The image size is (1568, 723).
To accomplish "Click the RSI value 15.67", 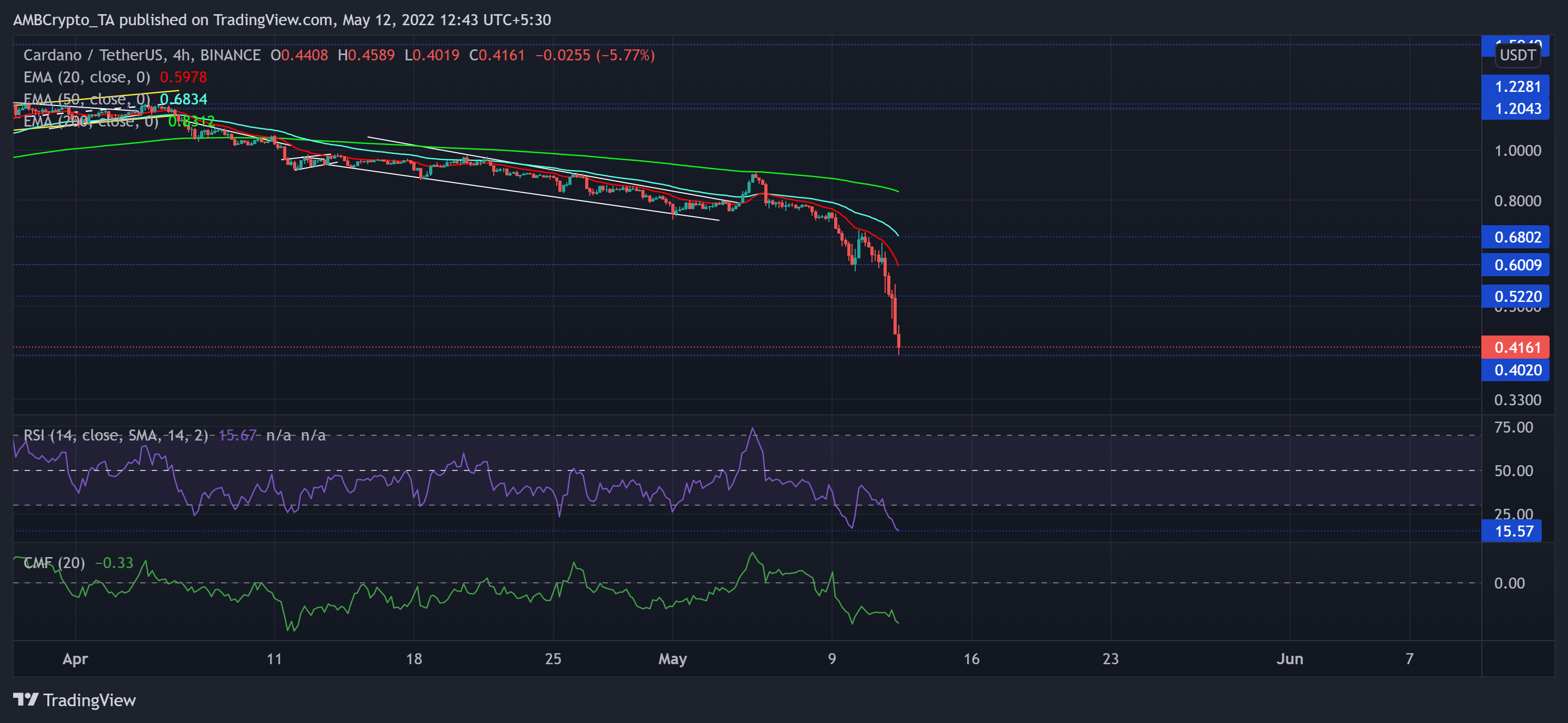I will (237, 435).
